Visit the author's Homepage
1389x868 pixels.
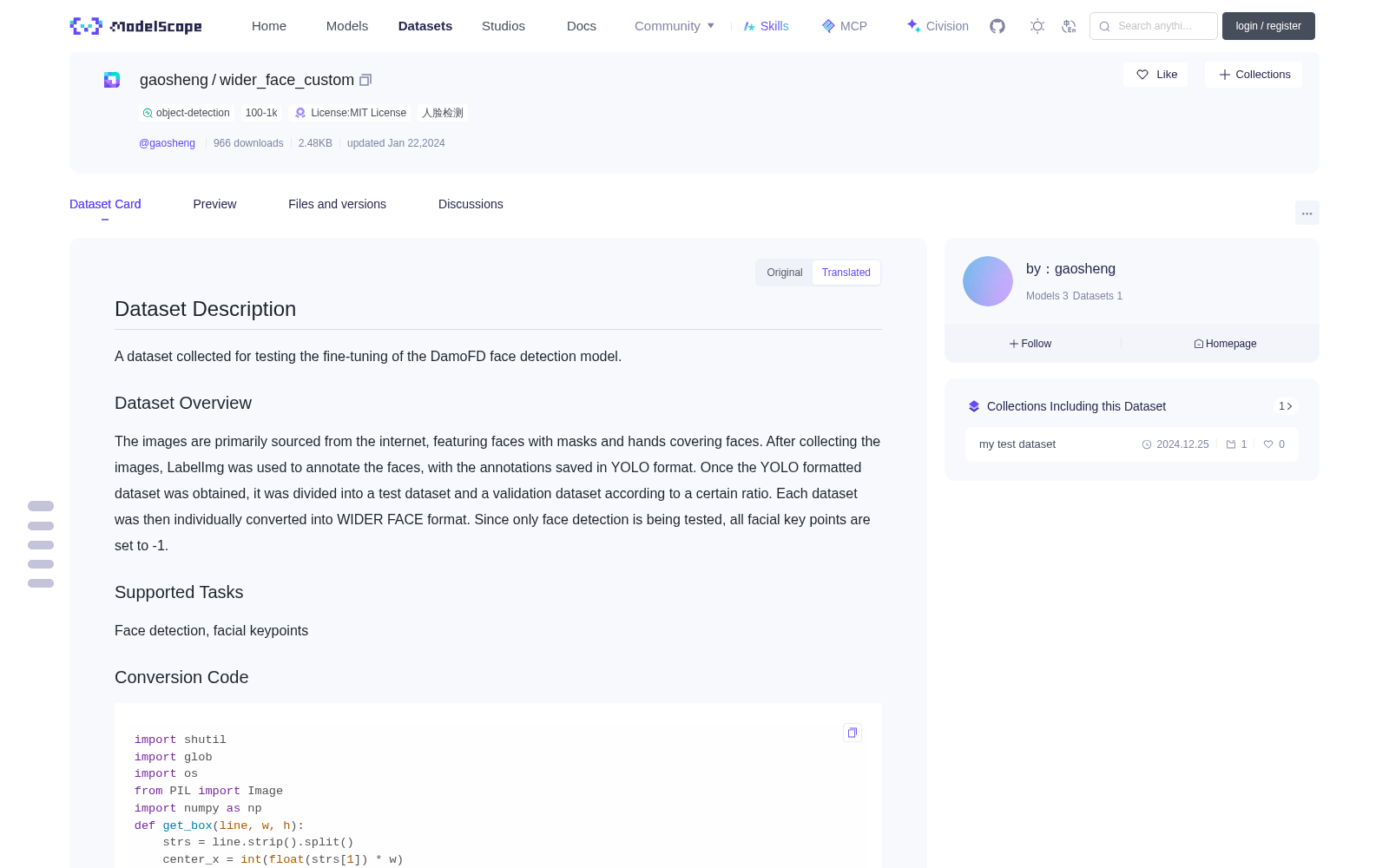[x=1225, y=344]
